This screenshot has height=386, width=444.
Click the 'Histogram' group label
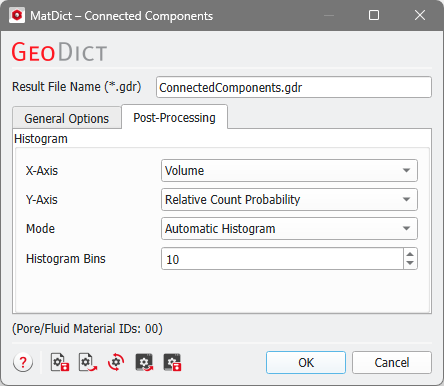41,139
